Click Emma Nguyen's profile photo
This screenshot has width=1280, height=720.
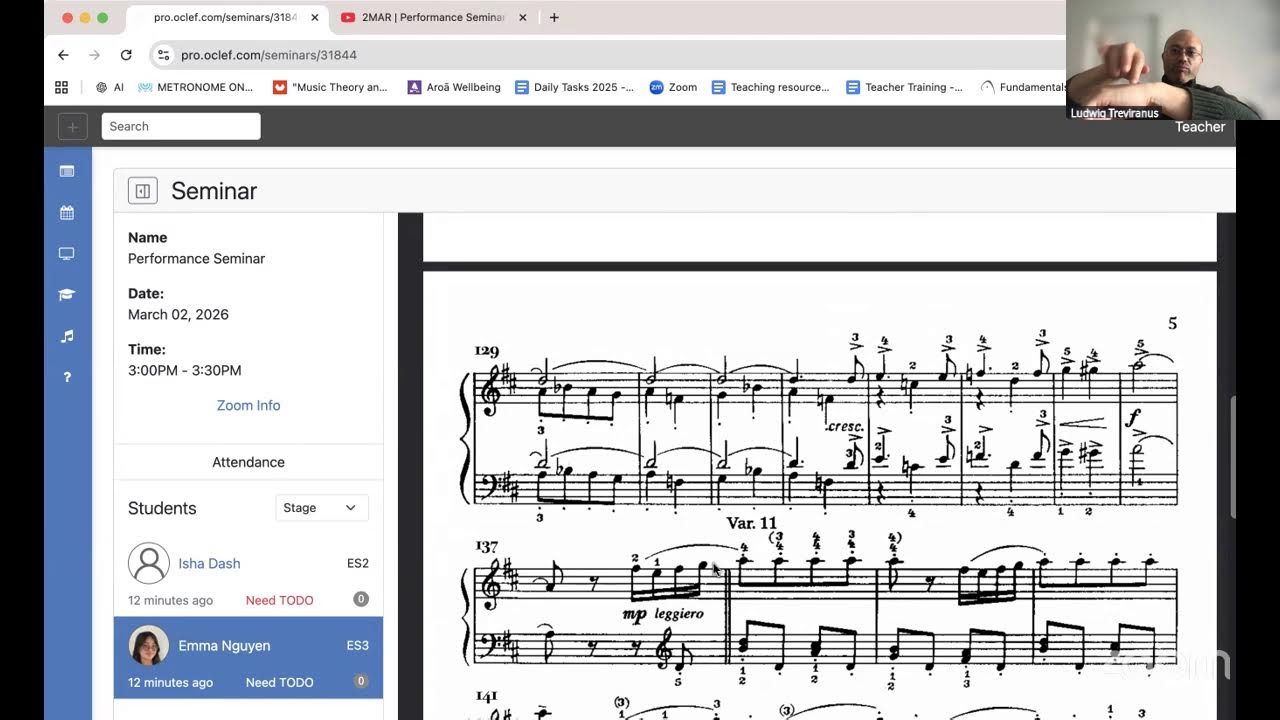point(149,645)
